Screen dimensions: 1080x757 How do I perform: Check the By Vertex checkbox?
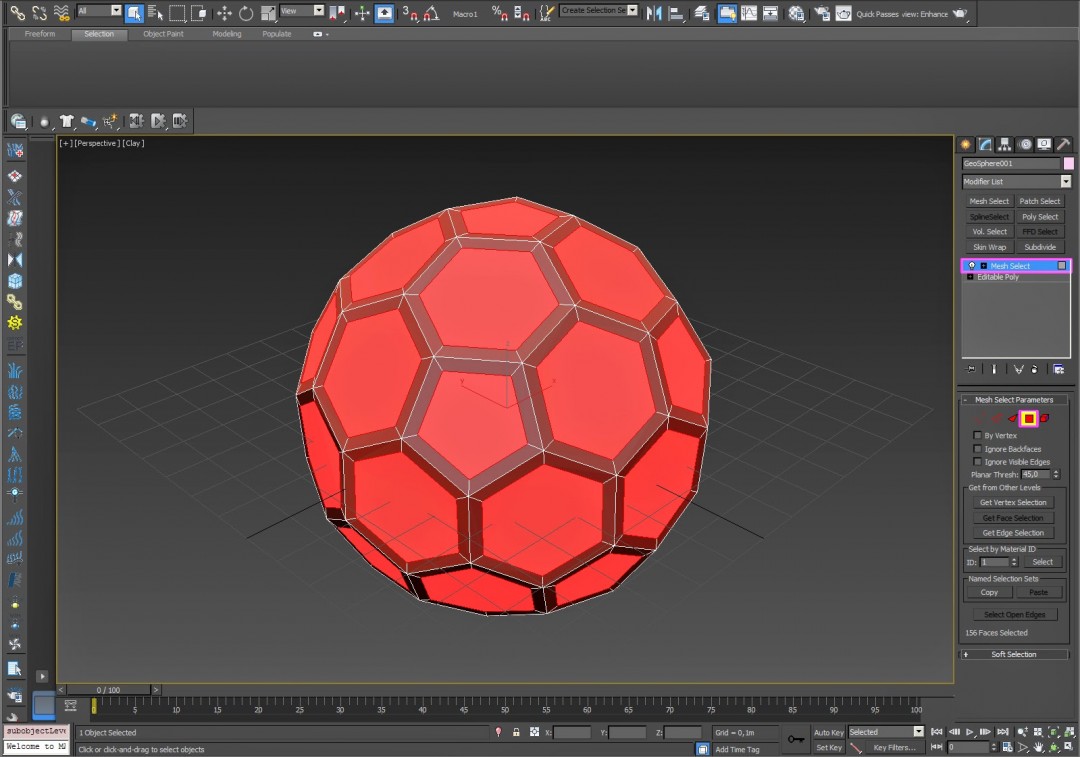(978, 435)
